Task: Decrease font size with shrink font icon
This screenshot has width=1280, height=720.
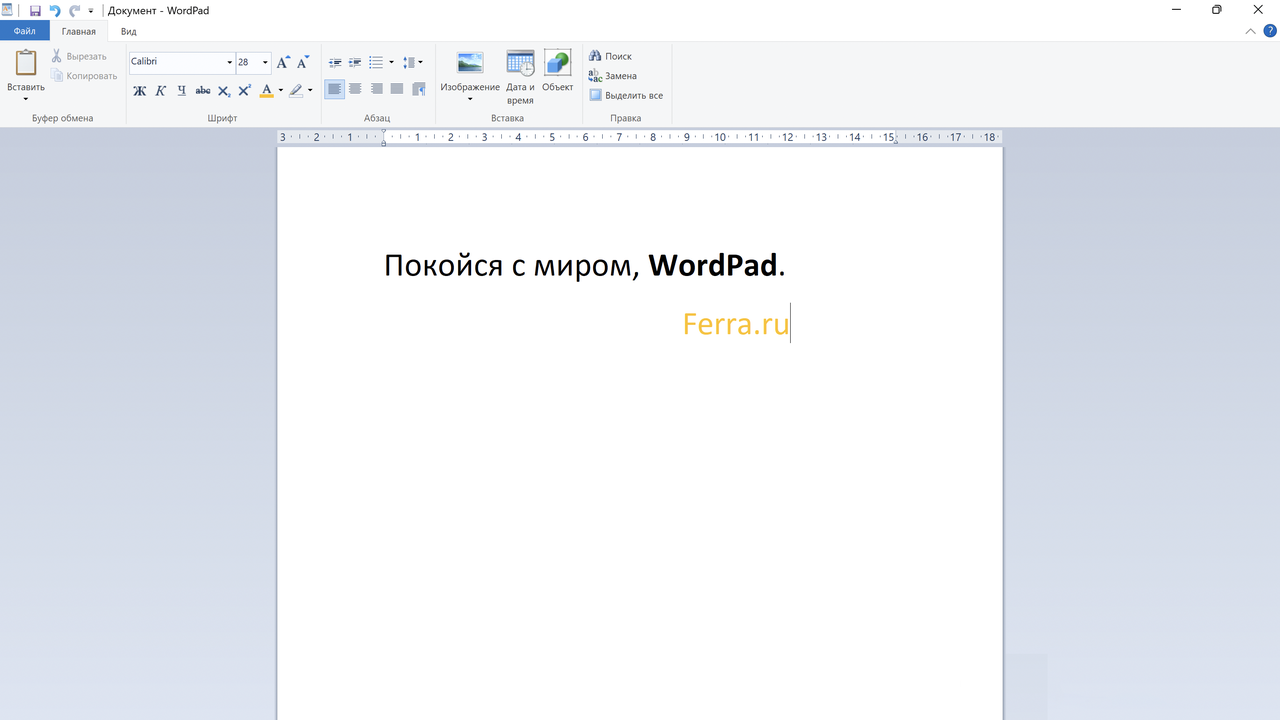Action: click(303, 62)
